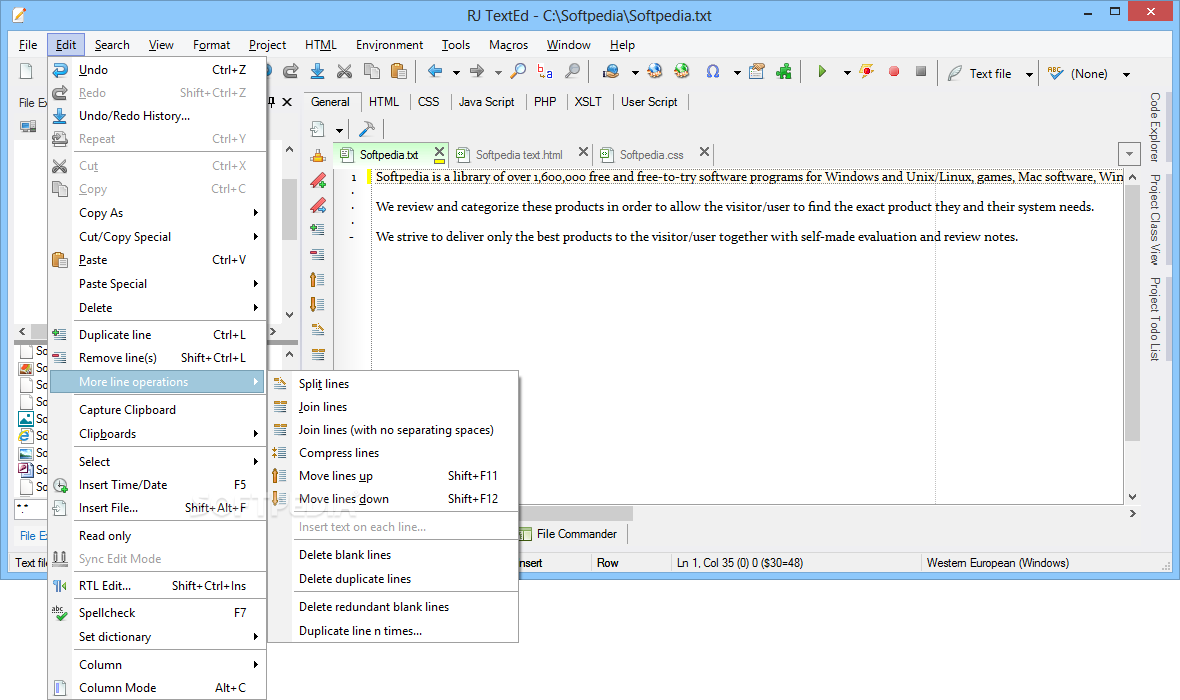Click the redo arrow toolbar icon

290,72
